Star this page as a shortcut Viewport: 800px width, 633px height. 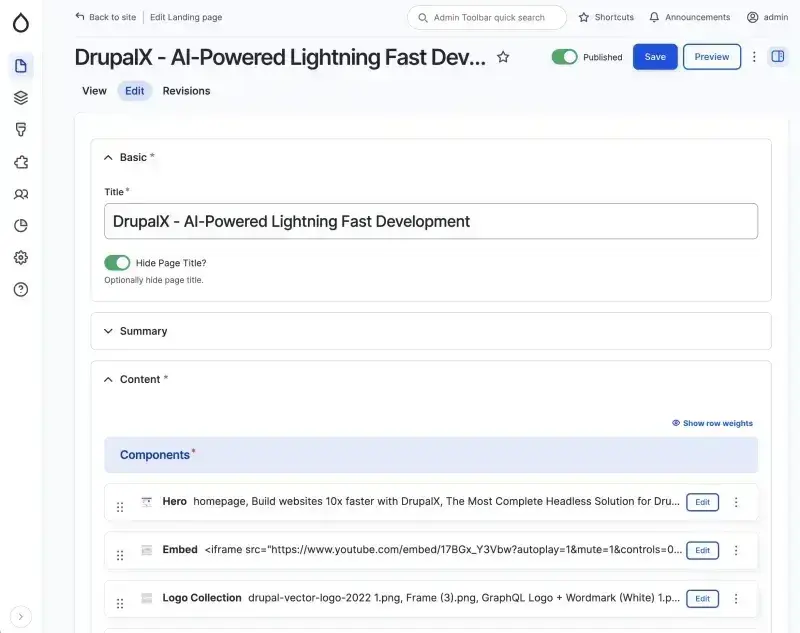pyautogui.click(x=503, y=58)
